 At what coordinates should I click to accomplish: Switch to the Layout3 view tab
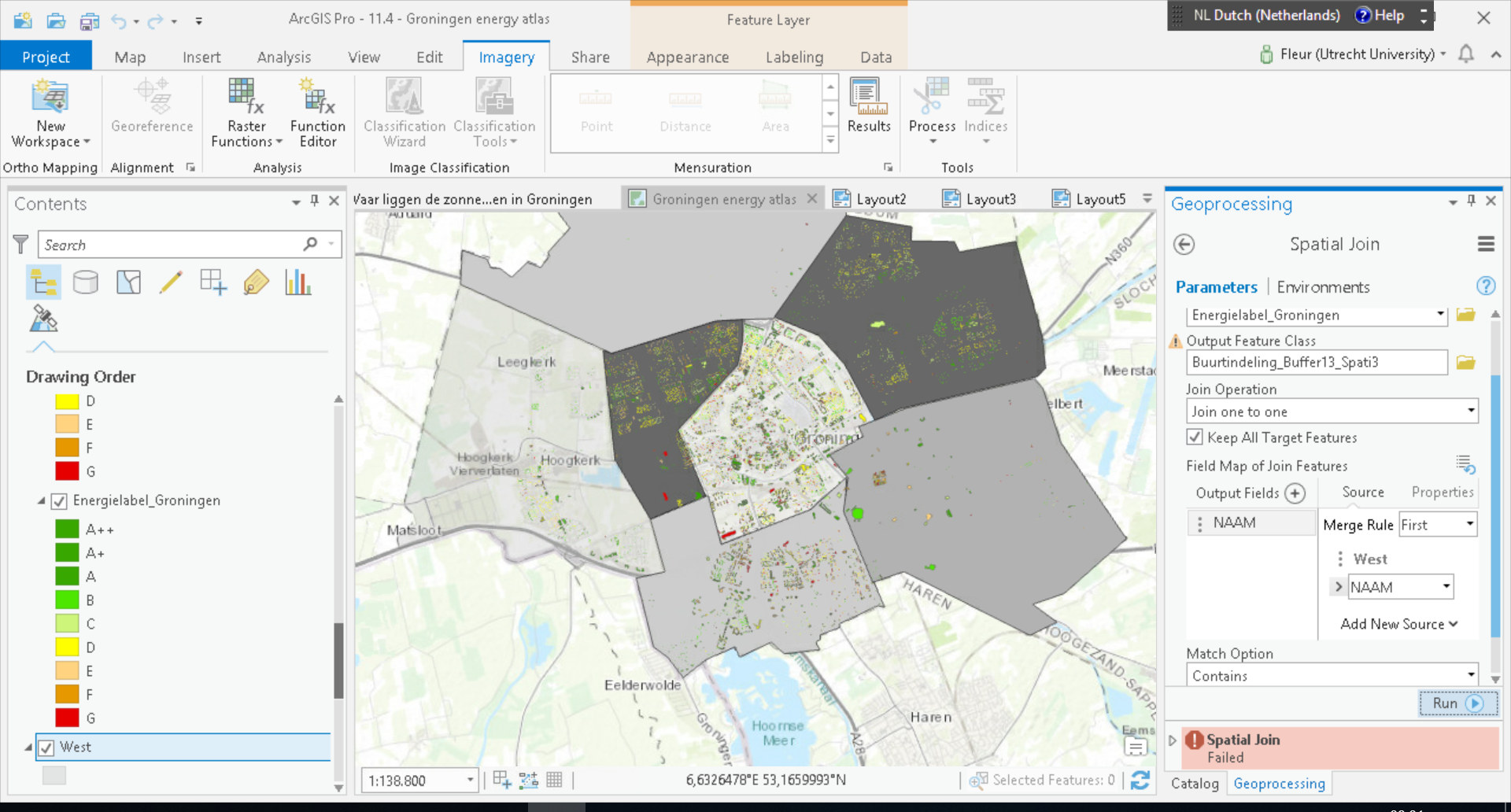point(980,199)
